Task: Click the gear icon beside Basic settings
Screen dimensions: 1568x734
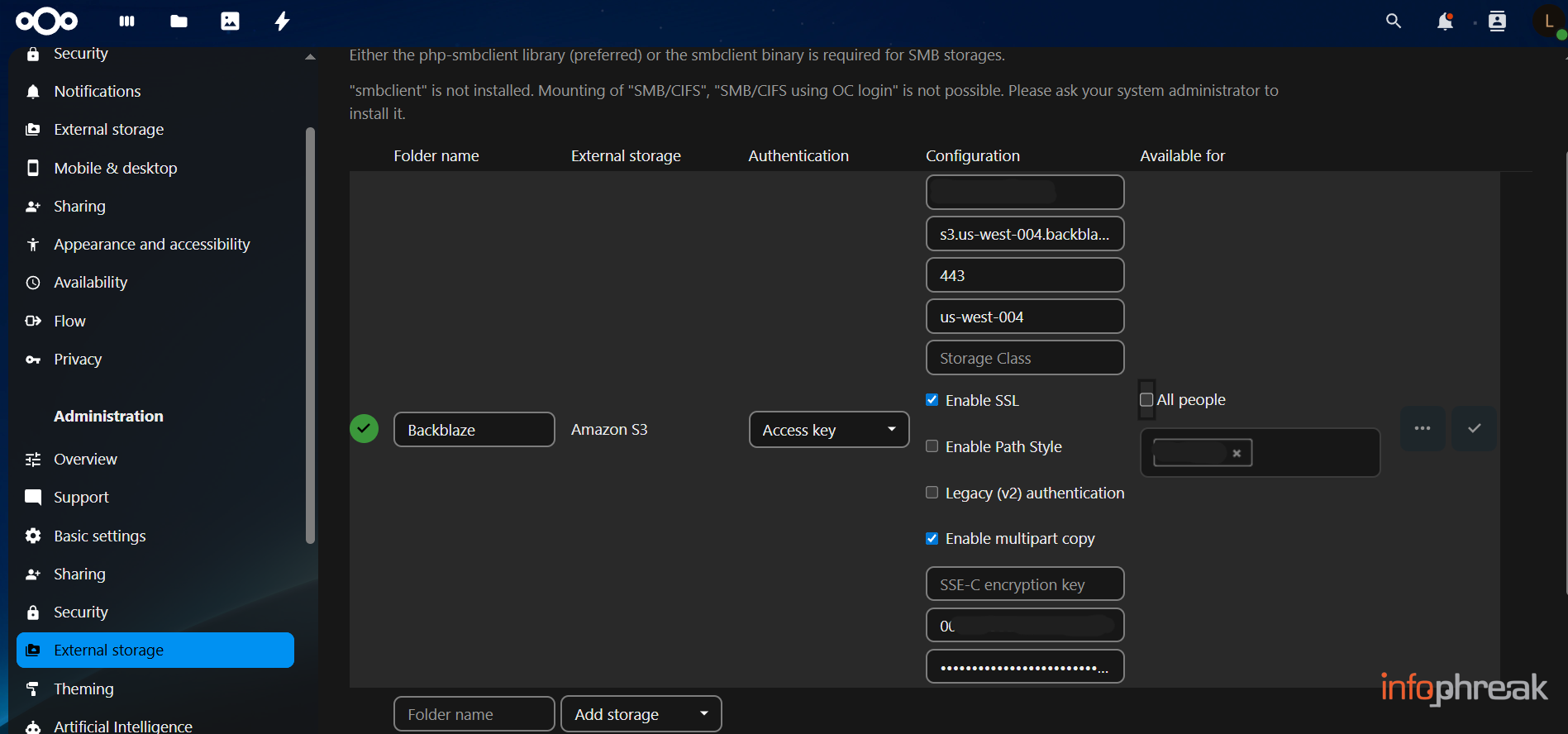Action: click(33, 536)
